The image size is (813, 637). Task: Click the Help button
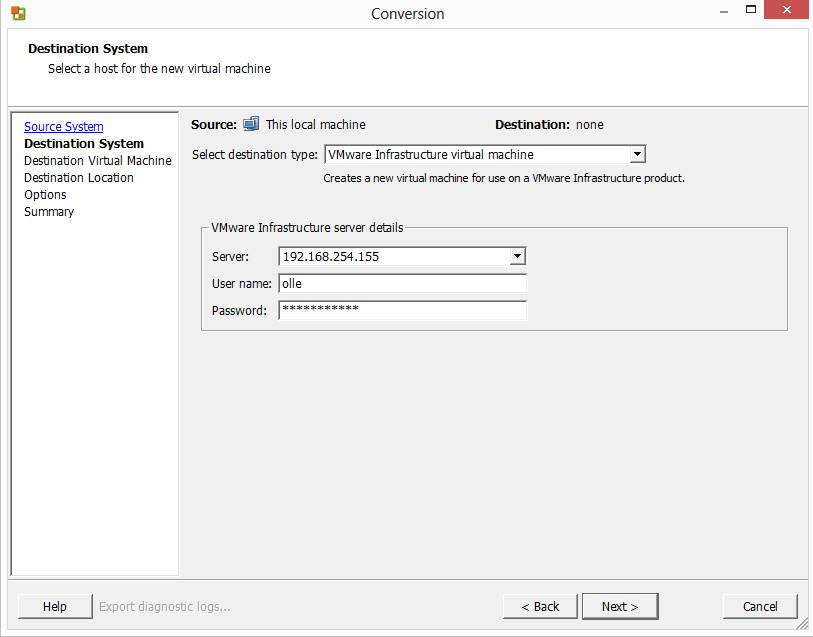click(x=55, y=606)
